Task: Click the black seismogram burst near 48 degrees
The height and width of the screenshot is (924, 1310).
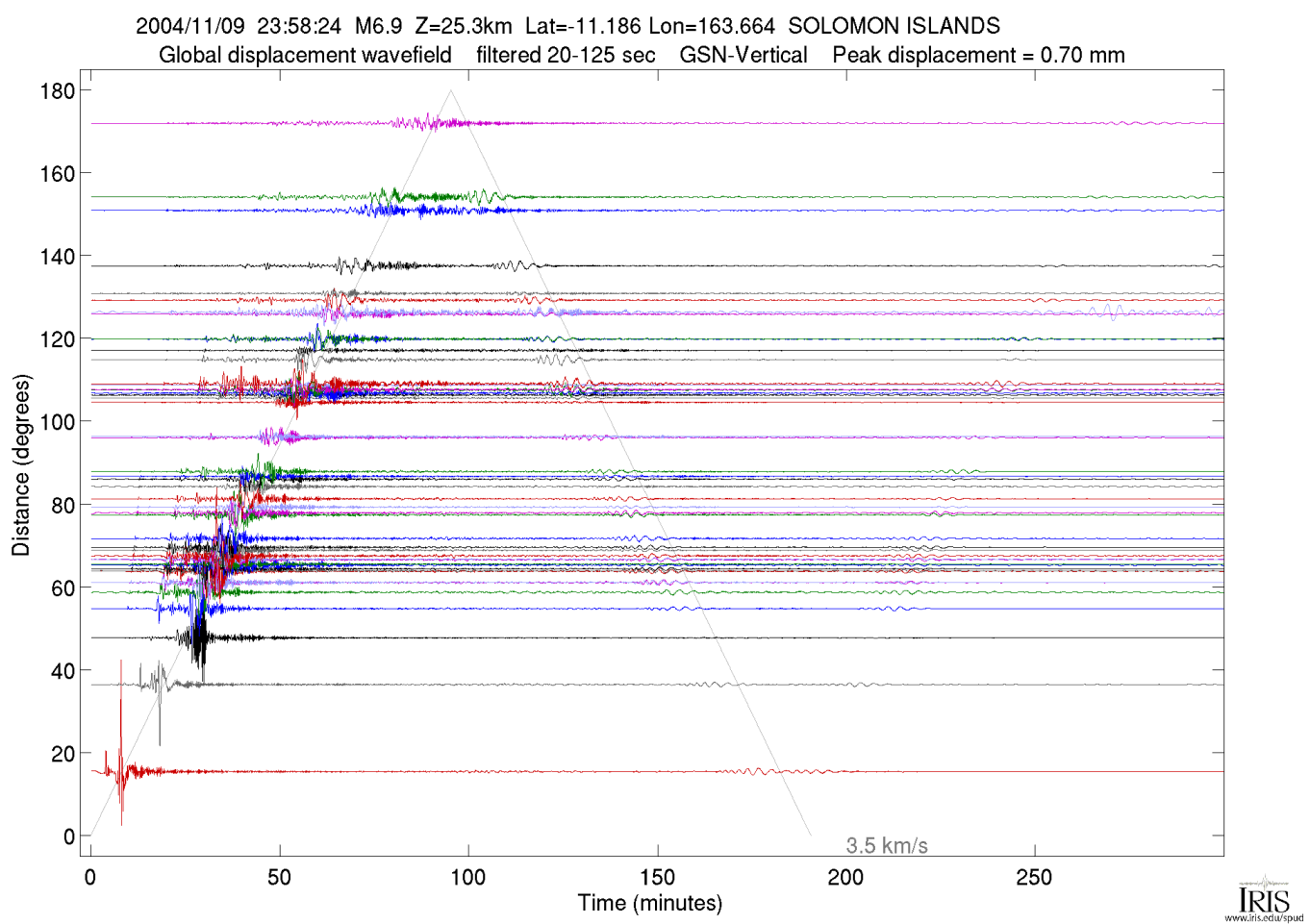Action: point(198,637)
